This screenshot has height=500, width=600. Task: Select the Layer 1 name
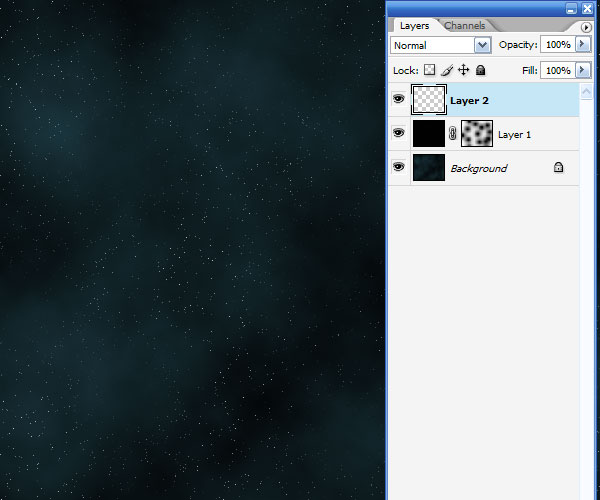(514, 135)
